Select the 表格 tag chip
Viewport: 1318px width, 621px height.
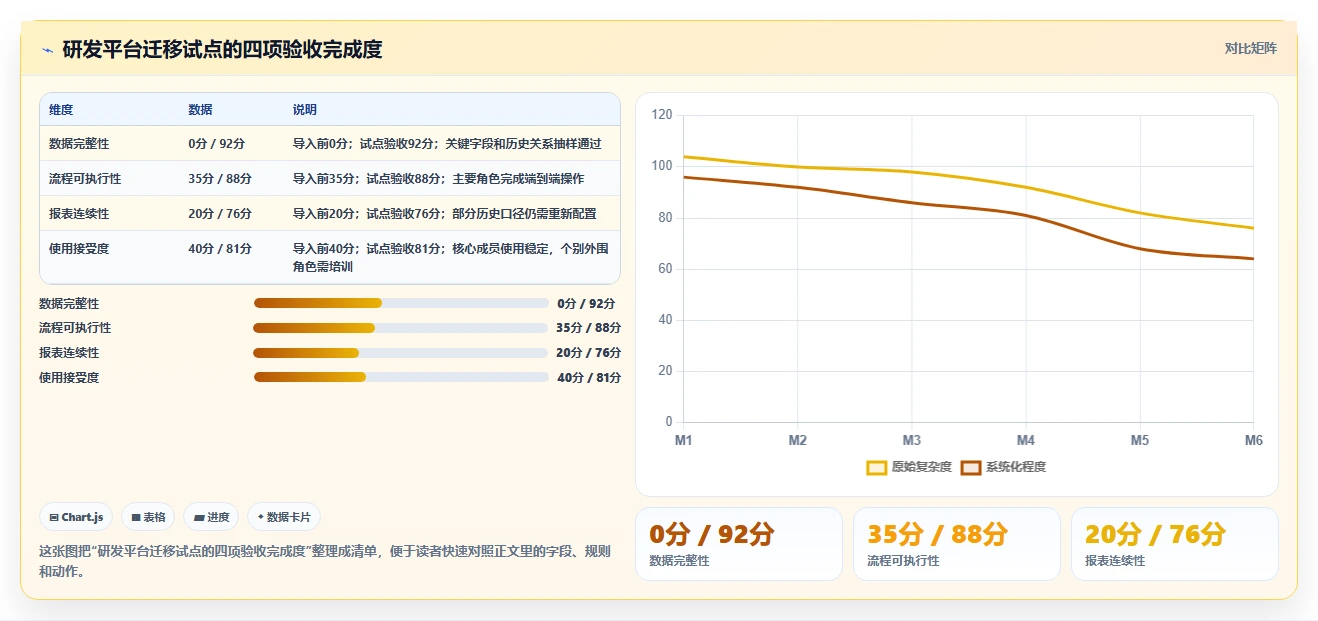tap(148, 517)
